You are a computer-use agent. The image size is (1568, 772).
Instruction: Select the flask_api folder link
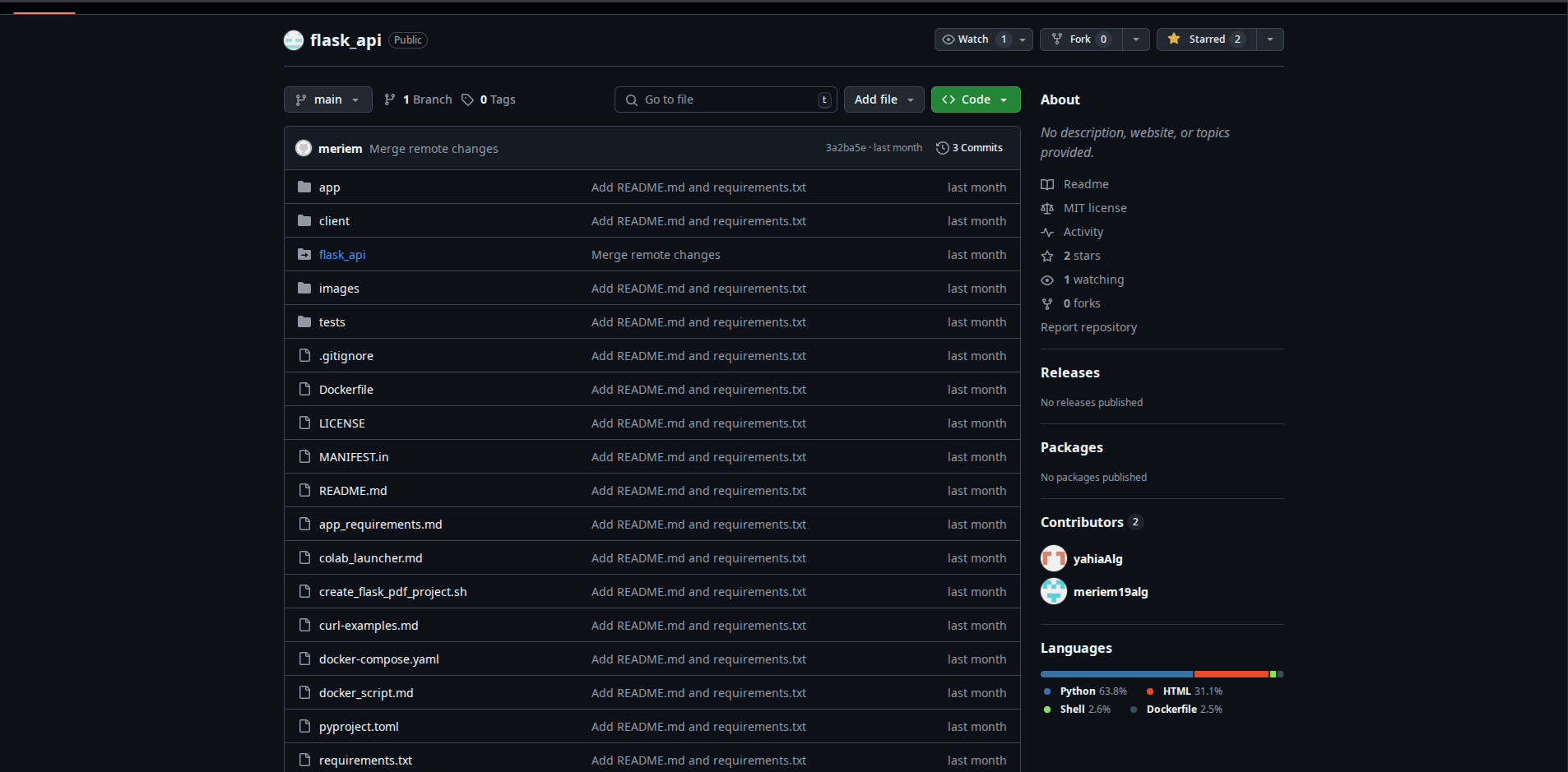point(341,254)
